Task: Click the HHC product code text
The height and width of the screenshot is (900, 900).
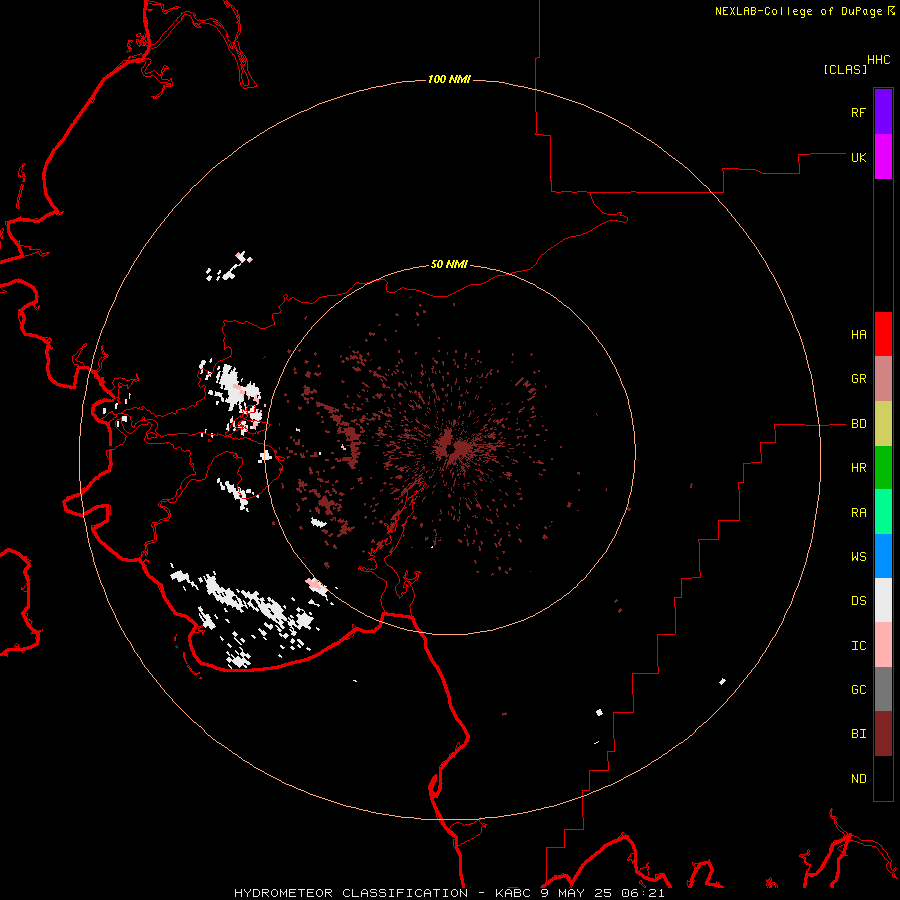Action: [878, 60]
